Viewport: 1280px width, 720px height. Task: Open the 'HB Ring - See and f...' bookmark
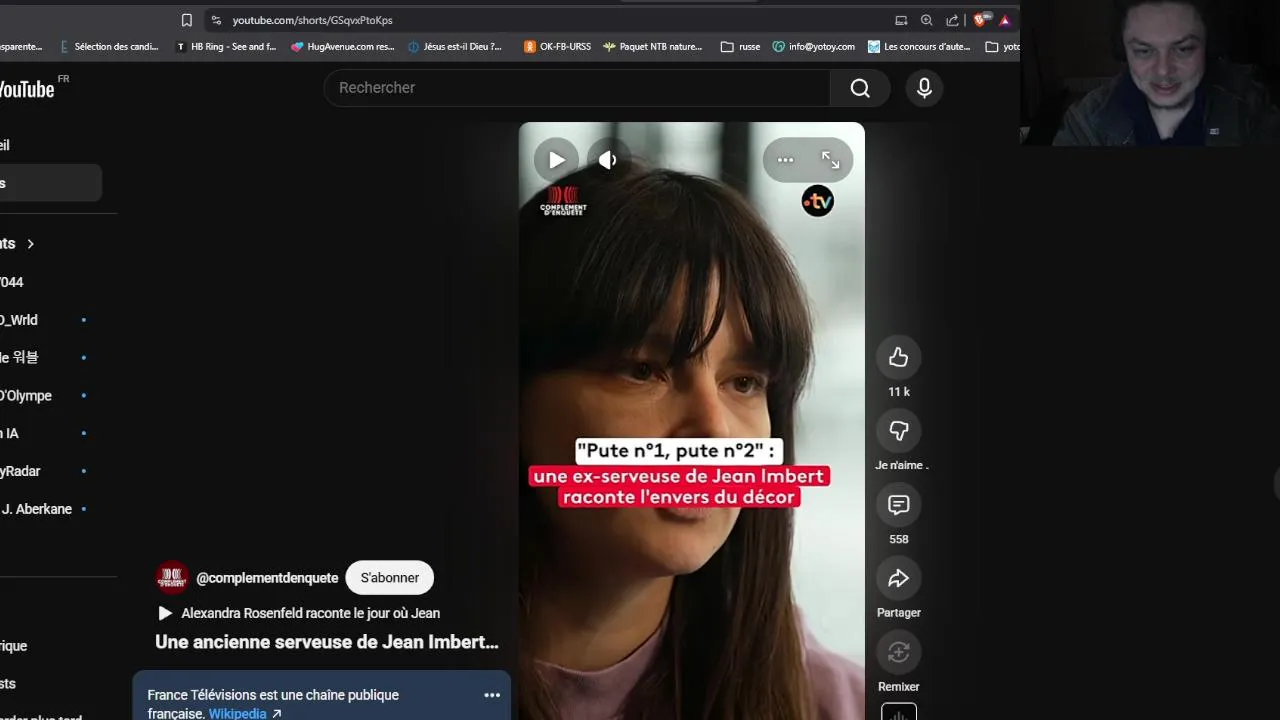(x=225, y=46)
